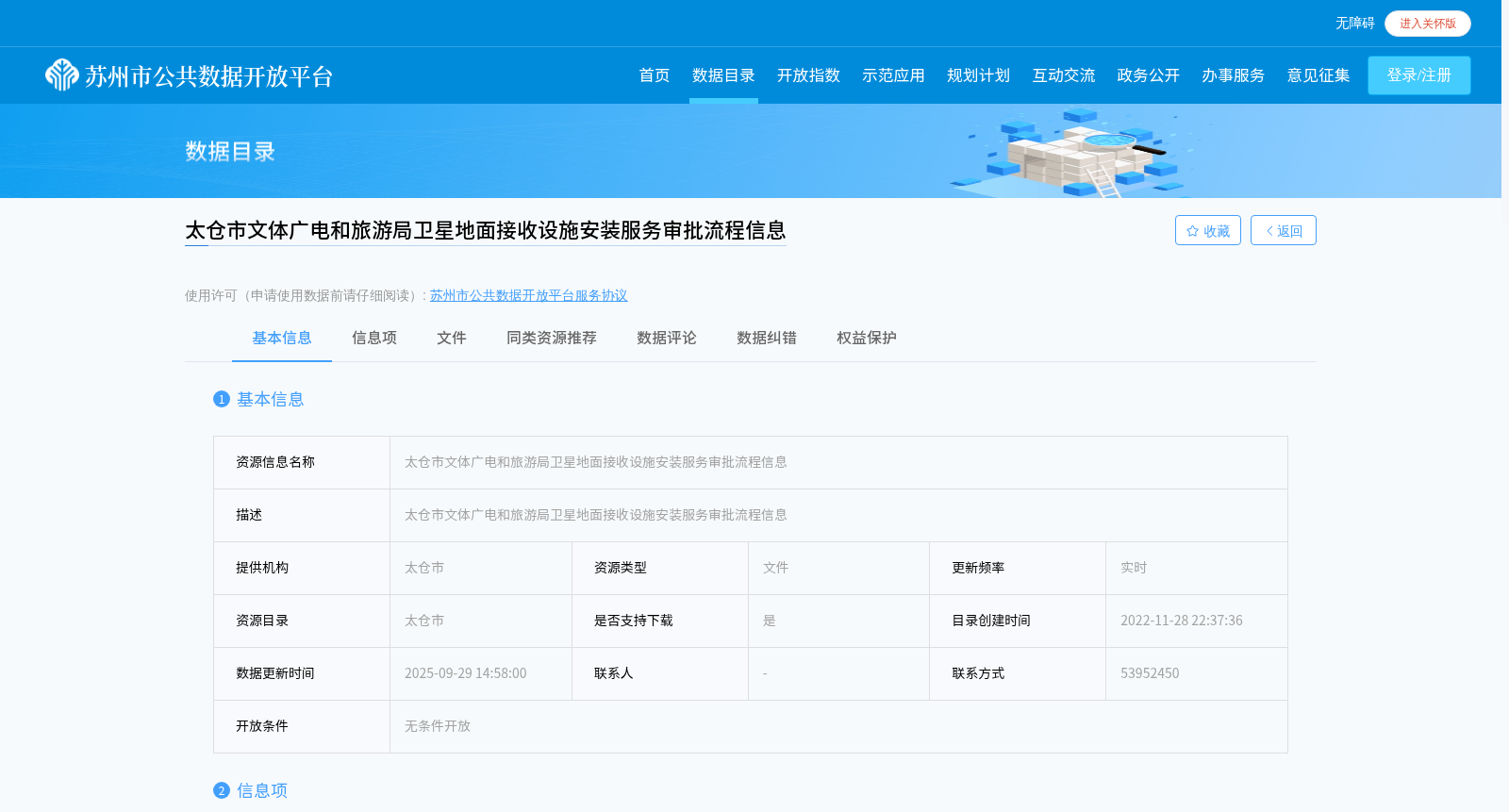This screenshot has width=1509, height=812.
Task: Click the 更新频率 value 实时
Action: pos(1134,568)
